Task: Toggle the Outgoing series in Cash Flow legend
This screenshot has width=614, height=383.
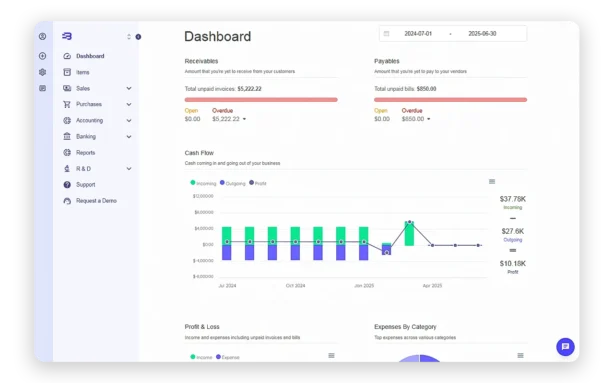Action: [233, 183]
